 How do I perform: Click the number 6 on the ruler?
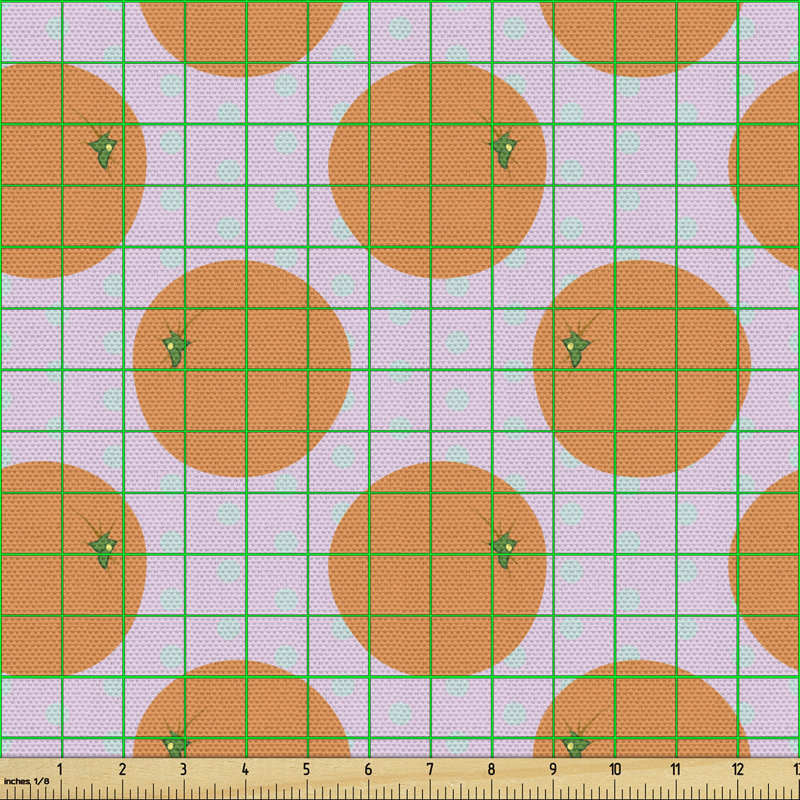point(368,769)
